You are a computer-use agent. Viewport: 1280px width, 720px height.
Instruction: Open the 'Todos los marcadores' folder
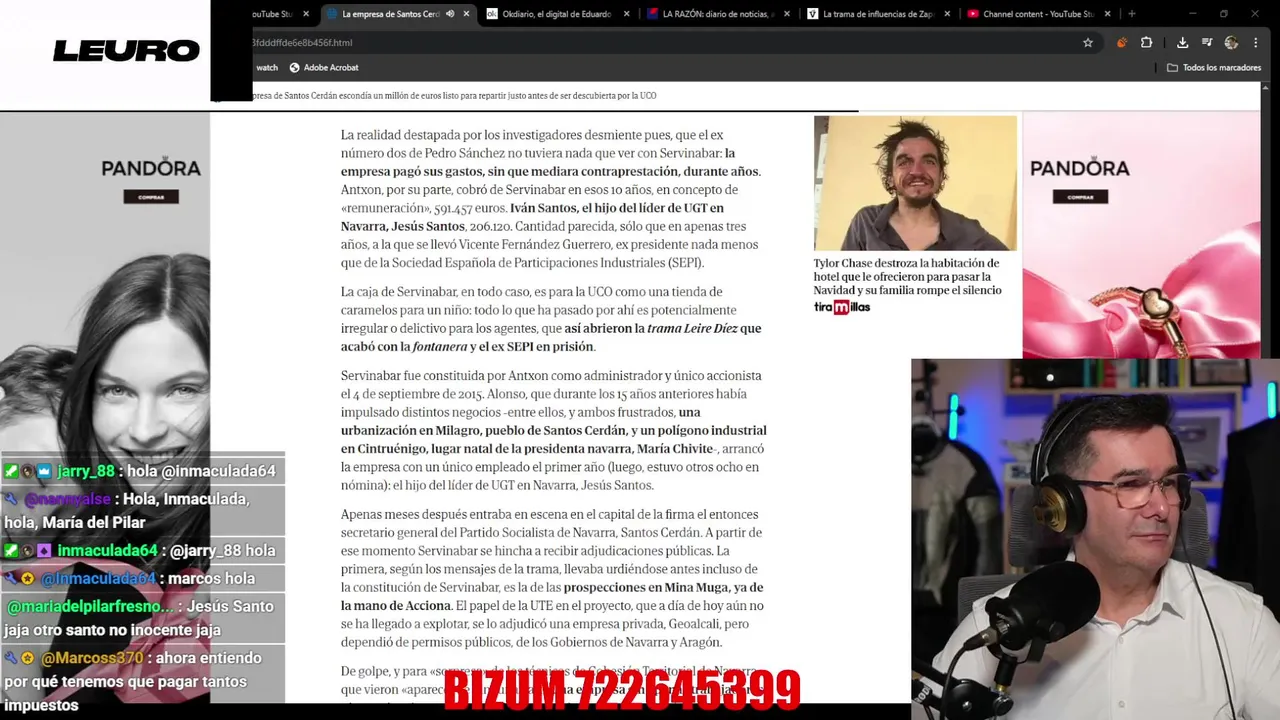[x=1214, y=68]
